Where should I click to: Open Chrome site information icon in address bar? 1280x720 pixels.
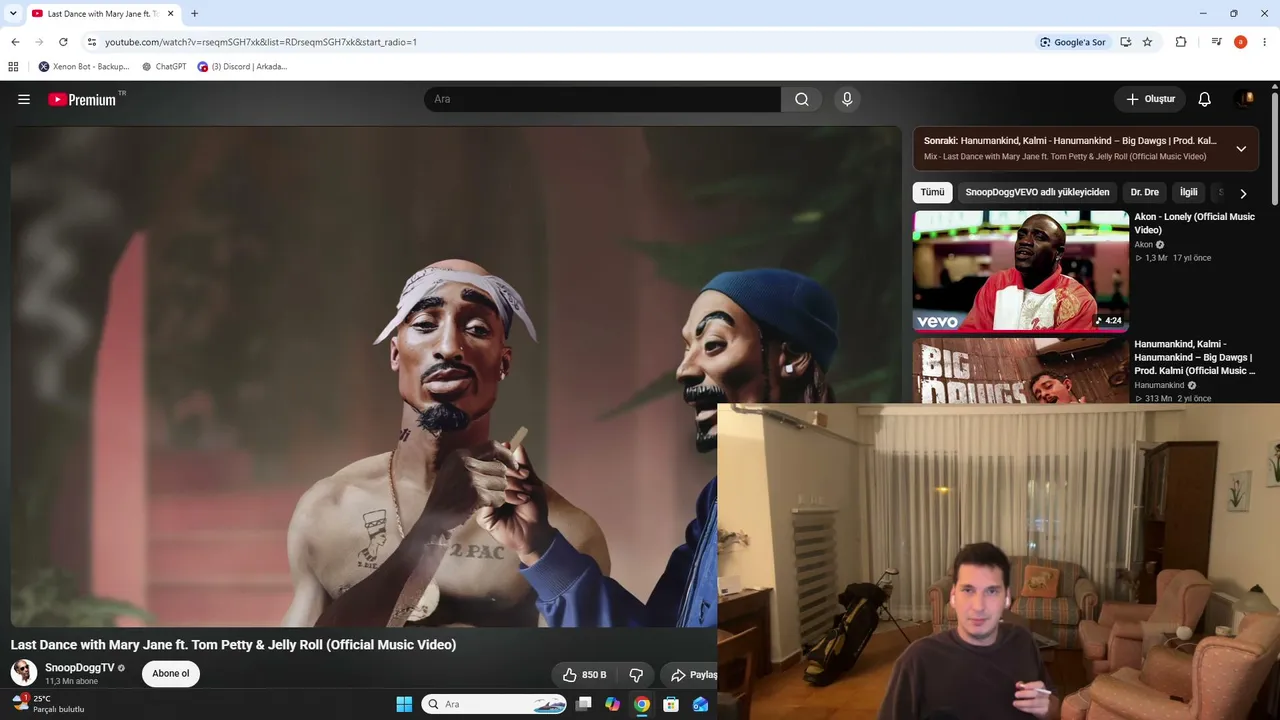click(x=91, y=42)
